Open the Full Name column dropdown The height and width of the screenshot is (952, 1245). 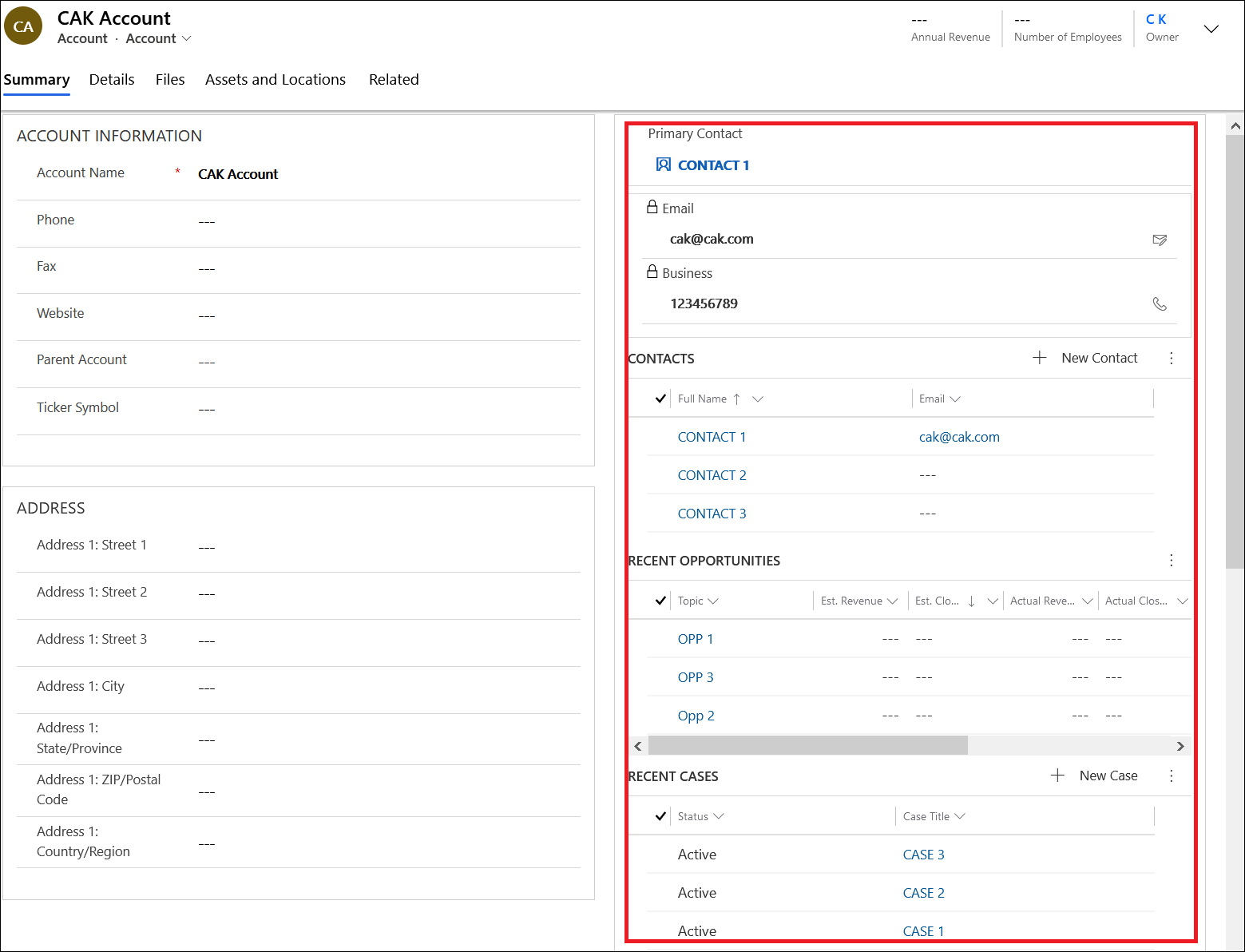point(758,399)
